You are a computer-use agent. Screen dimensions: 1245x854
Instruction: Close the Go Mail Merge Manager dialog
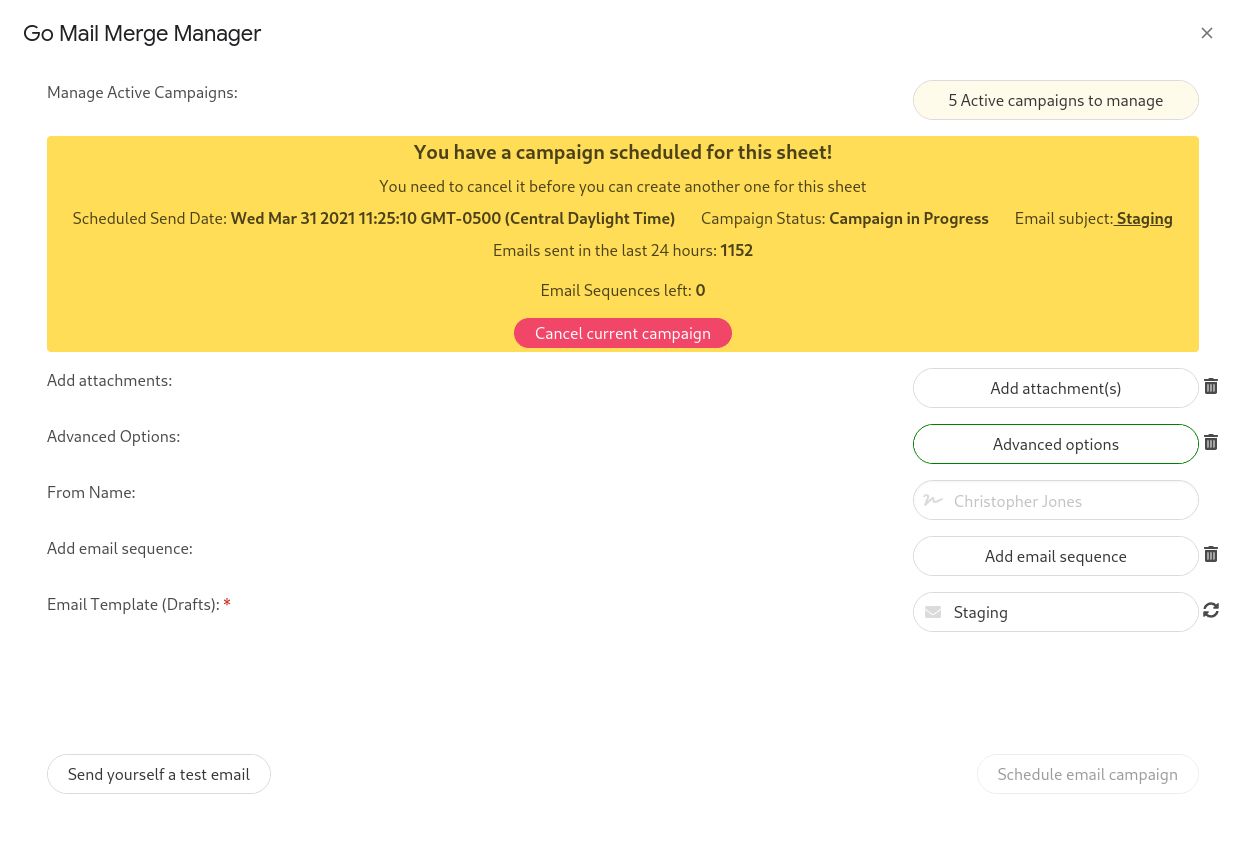pyautogui.click(x=1207, y=32)
